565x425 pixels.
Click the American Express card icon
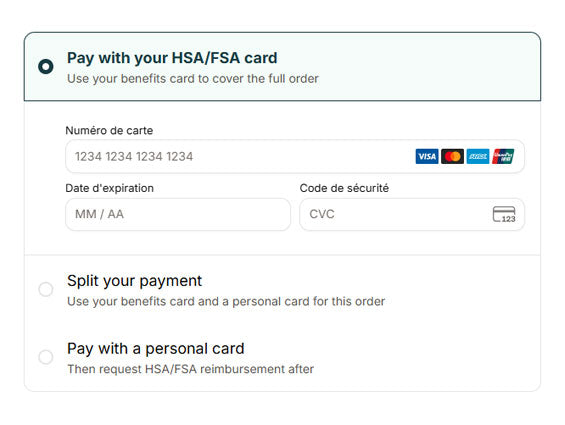478,156
